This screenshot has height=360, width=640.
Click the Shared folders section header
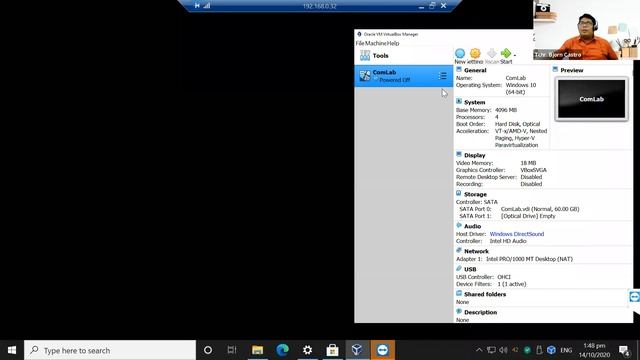click(x=485, y=294)
